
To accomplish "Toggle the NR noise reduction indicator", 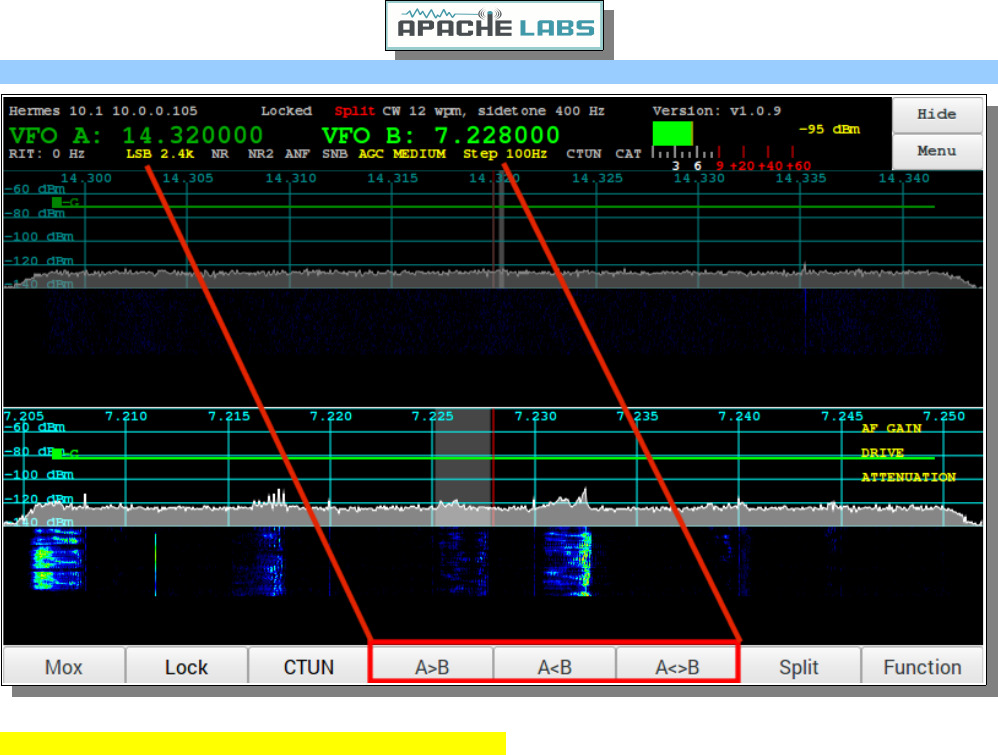I will point(220,154).
